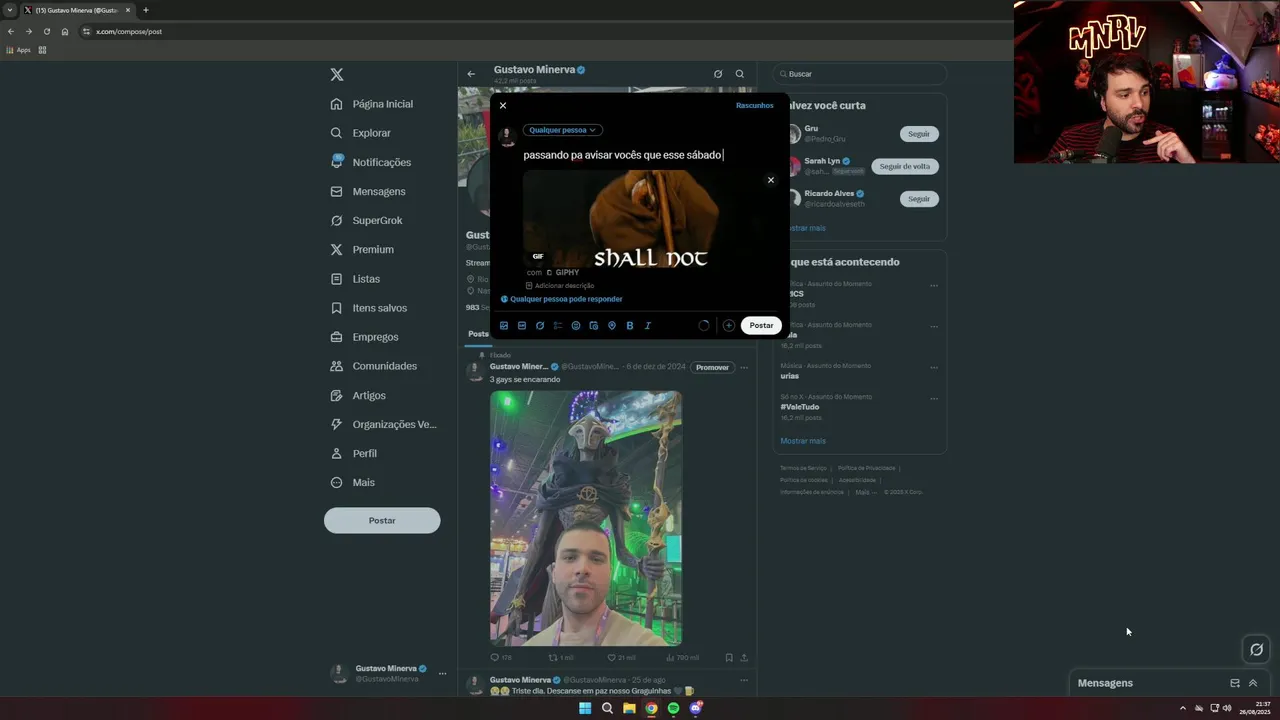Open Explorar in the sidebar
Screen dimensions: 1280x720
(x=361, y=133)
